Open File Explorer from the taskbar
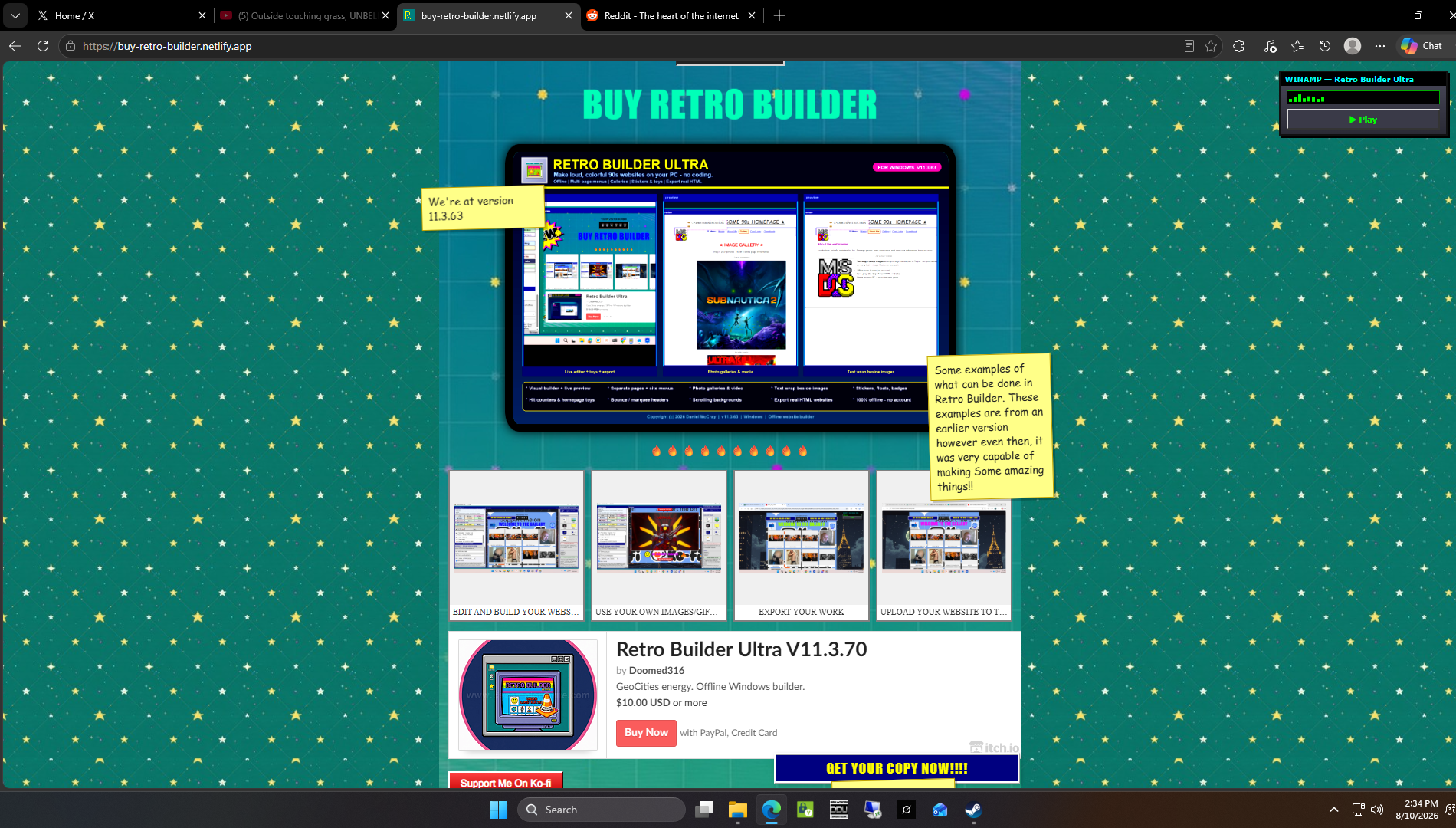The height and width of the screenshot is (828, 1456). pos(738,810)
